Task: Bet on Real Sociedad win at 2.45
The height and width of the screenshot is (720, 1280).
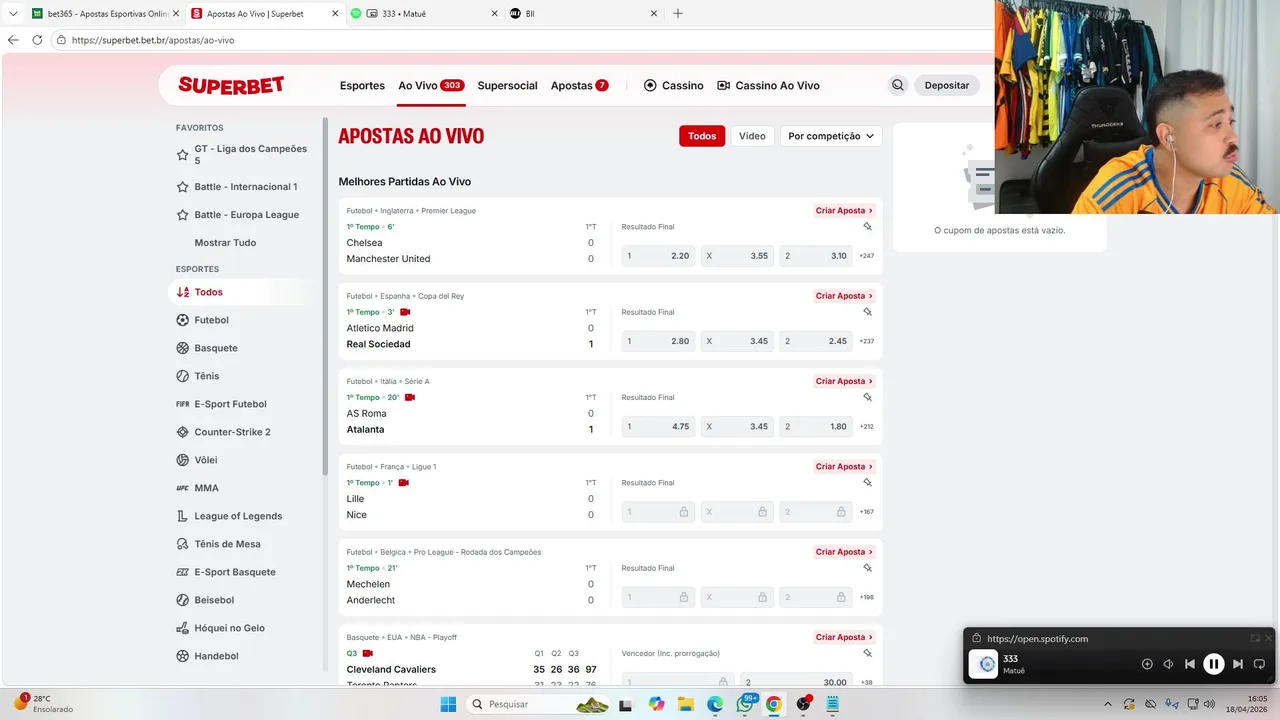Action: pyautogui.click(x=816, y=341)
